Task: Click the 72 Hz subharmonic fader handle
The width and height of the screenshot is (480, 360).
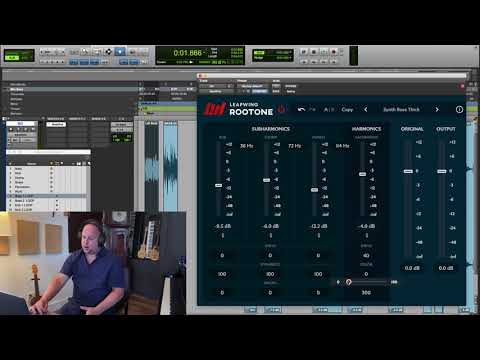Action: click(266, 180)
